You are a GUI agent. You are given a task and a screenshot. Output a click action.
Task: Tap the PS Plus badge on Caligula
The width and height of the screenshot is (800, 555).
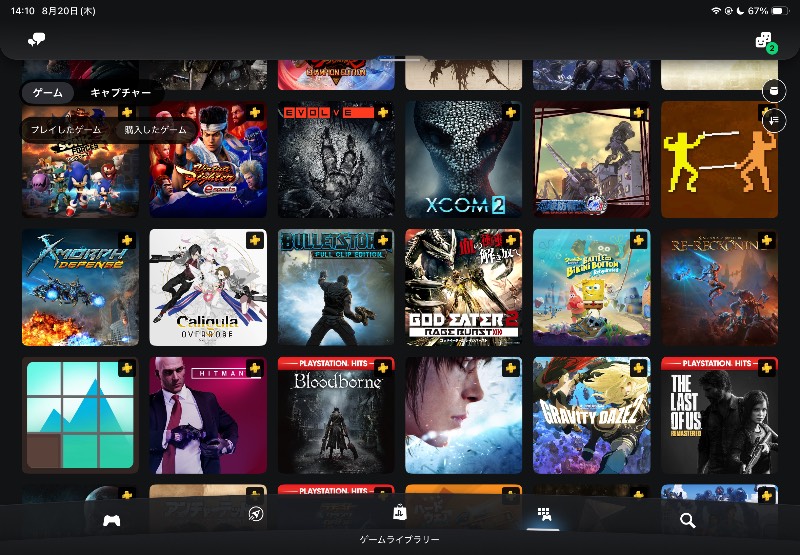tap(255, 240)
